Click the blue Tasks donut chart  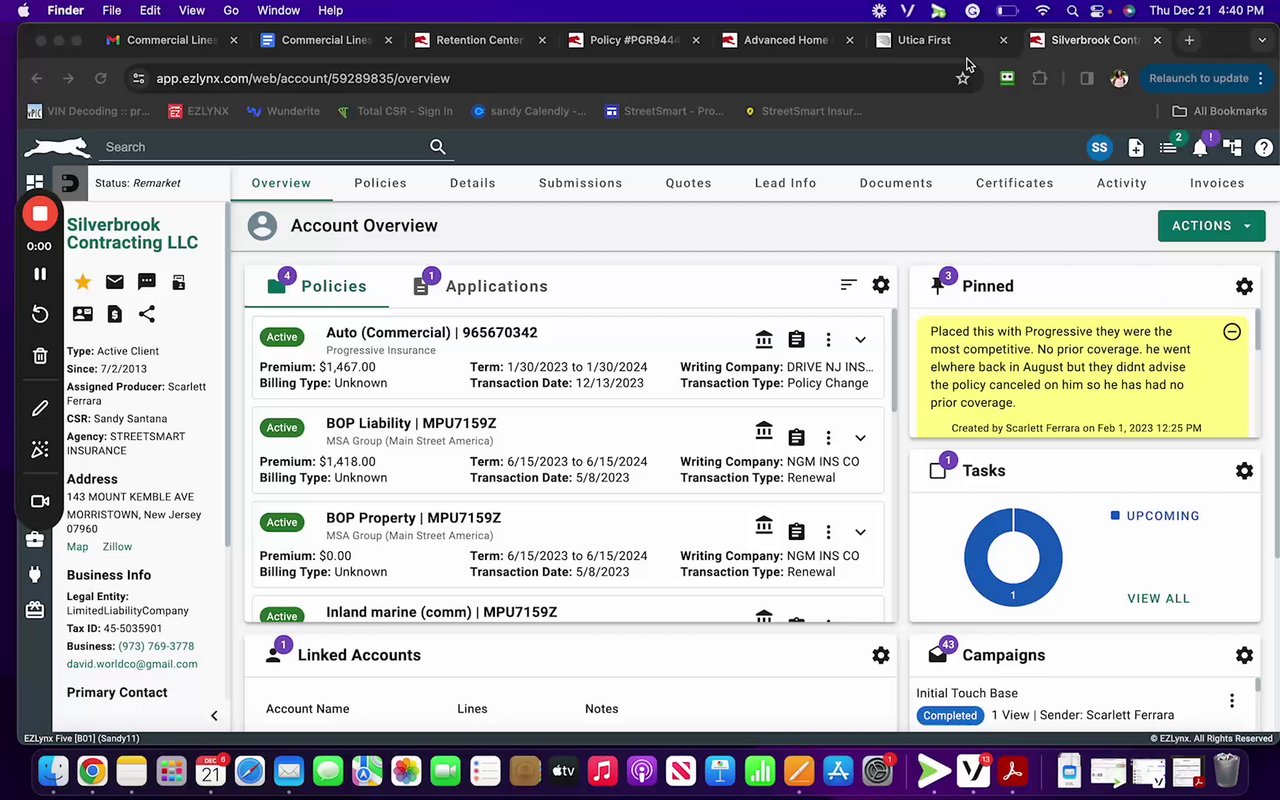[x=1013, y=557]
